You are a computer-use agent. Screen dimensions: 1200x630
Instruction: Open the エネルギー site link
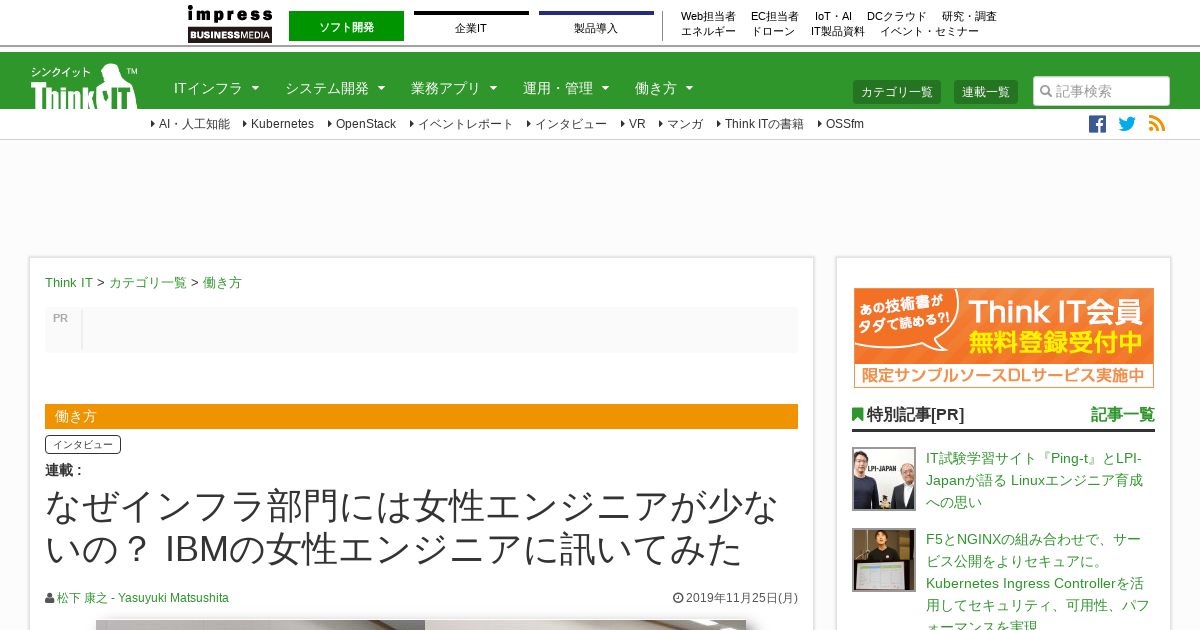(x=708, y=31)
